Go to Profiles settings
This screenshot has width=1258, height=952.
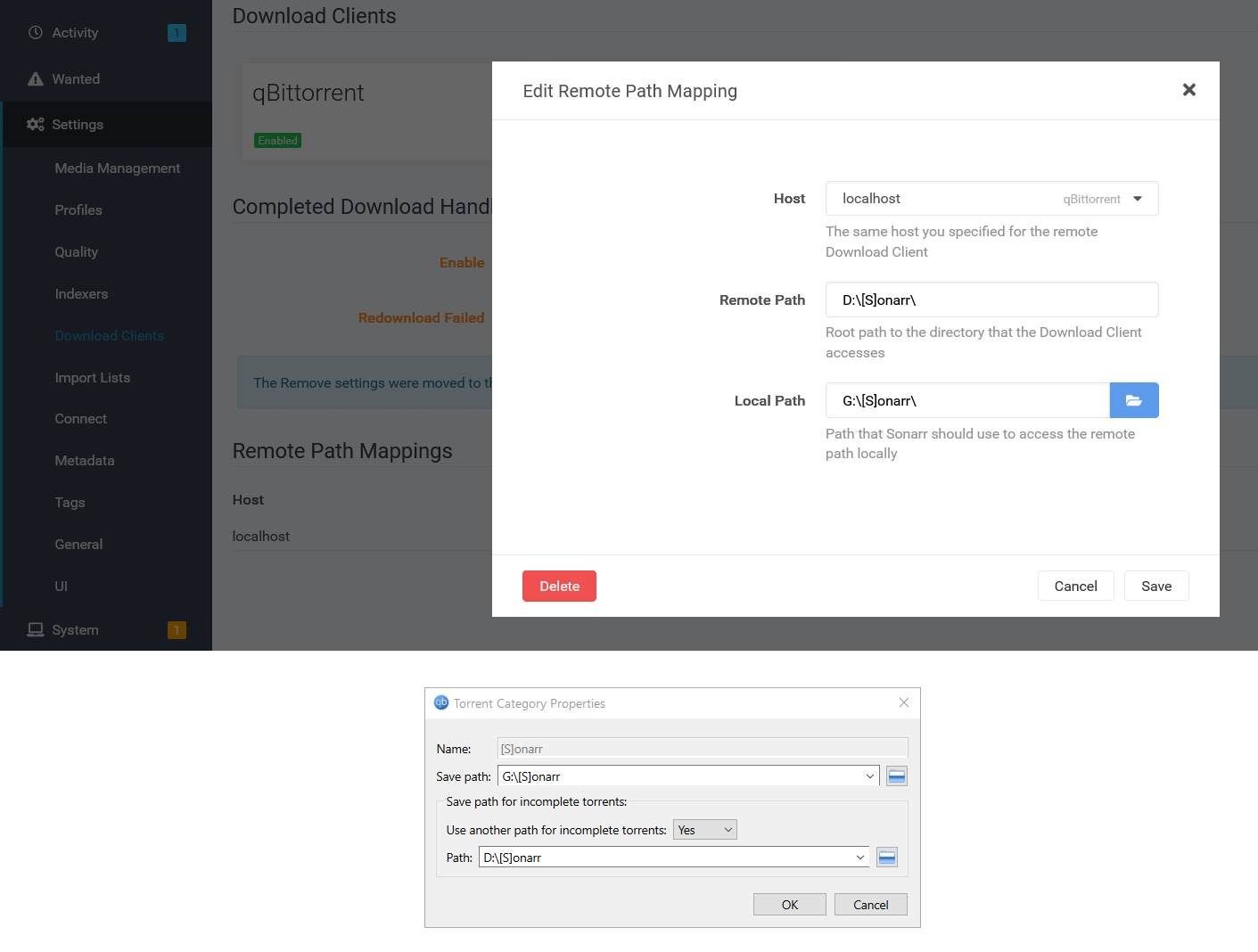[x=78, y=210]
